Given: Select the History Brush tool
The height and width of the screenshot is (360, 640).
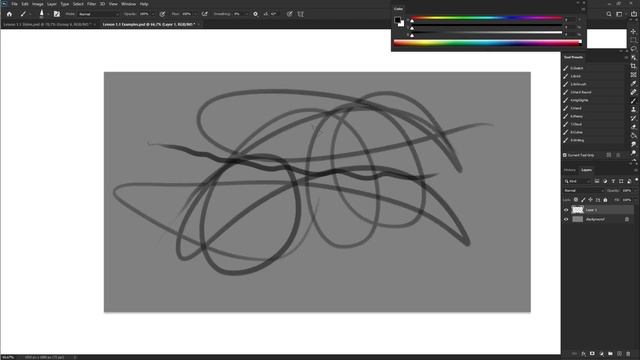Looking at the screenshot, I should 633,118.
